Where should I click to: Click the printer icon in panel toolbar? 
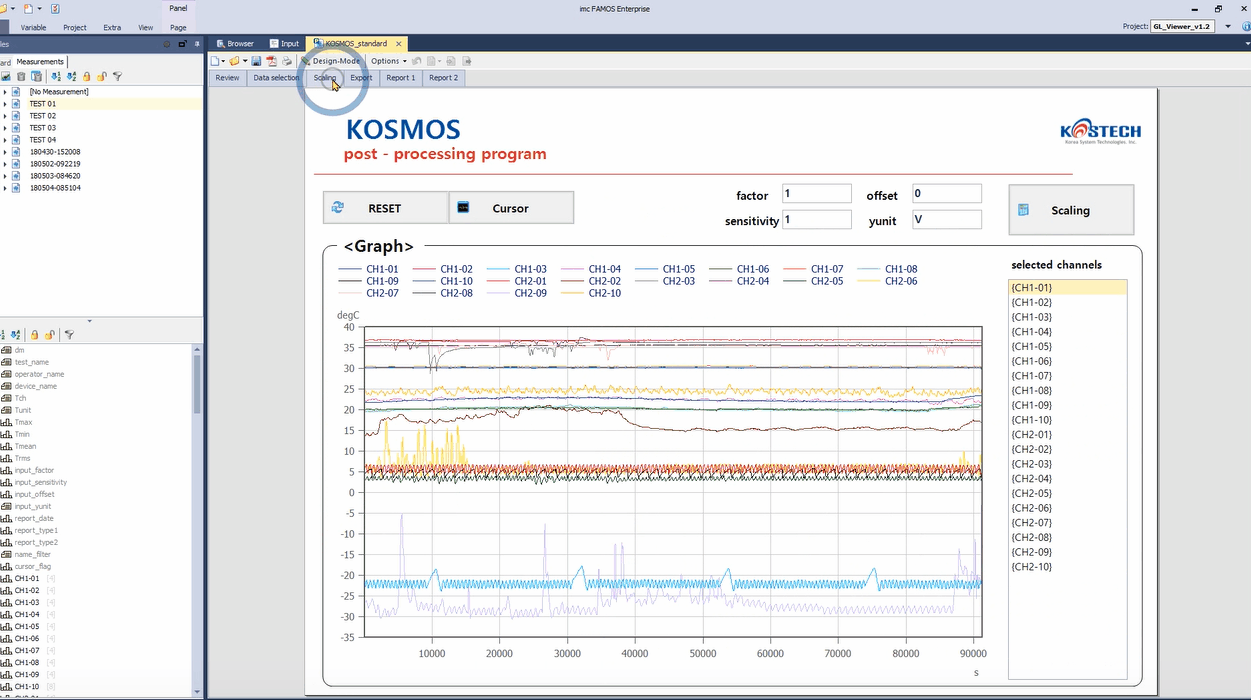coord(286,61)
